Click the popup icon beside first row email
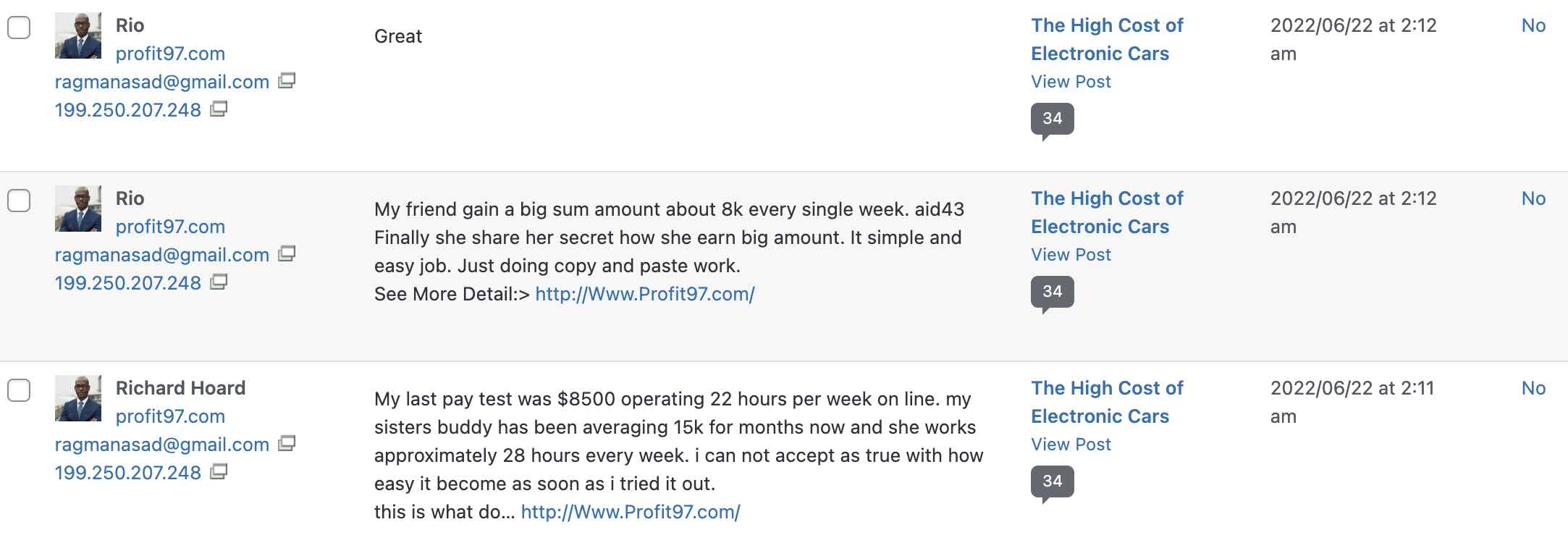 pos(287,81)
